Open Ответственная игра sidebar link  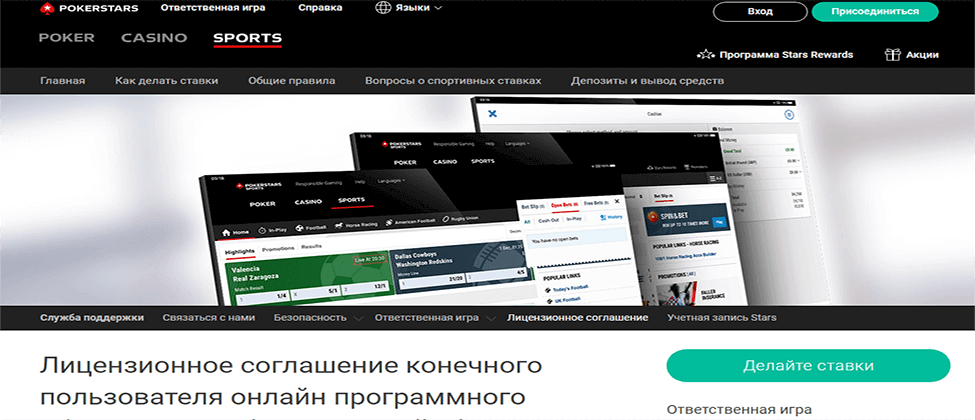pos(739,410)
